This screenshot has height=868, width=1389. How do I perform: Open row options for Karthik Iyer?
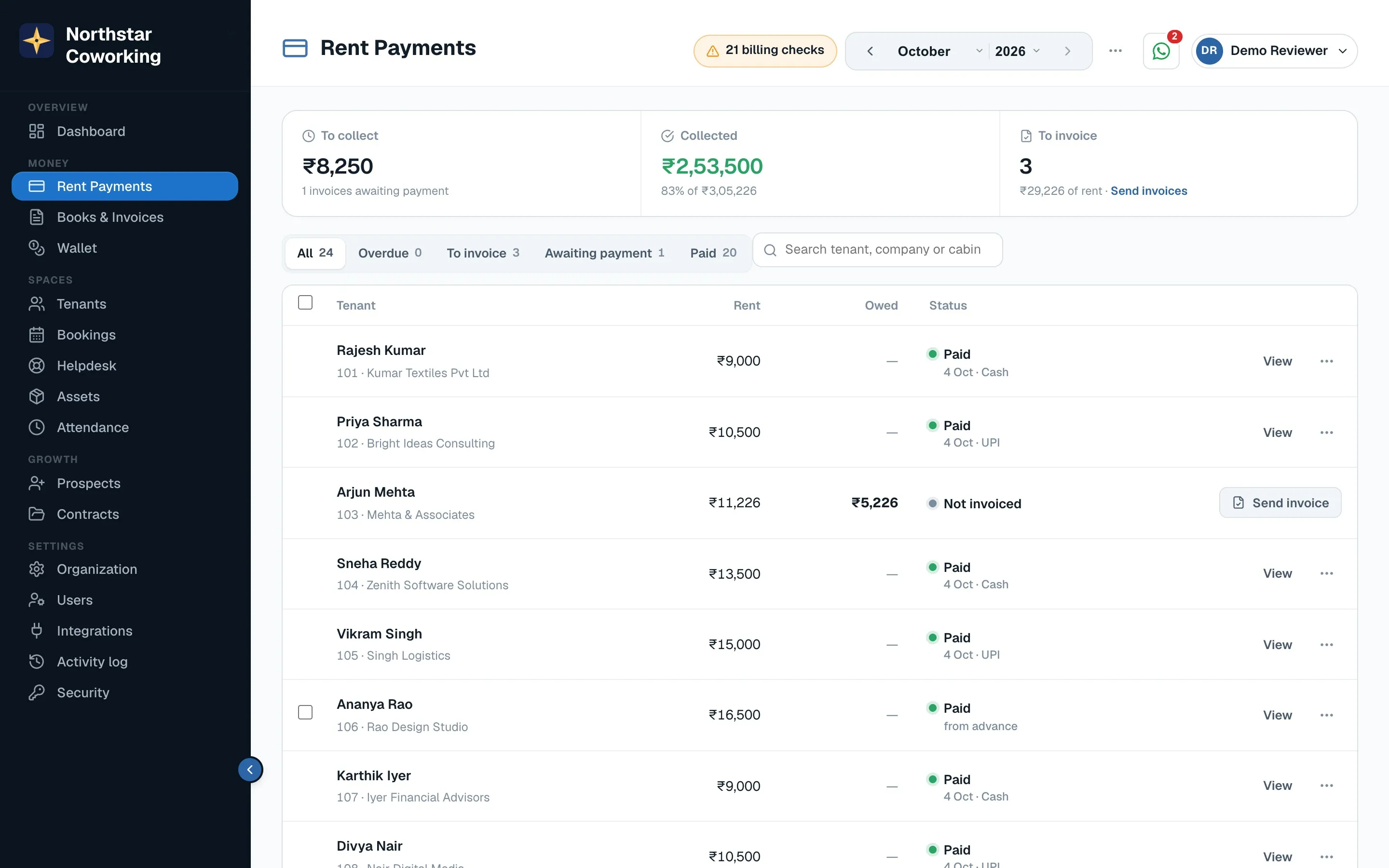tap(1326, 786)
